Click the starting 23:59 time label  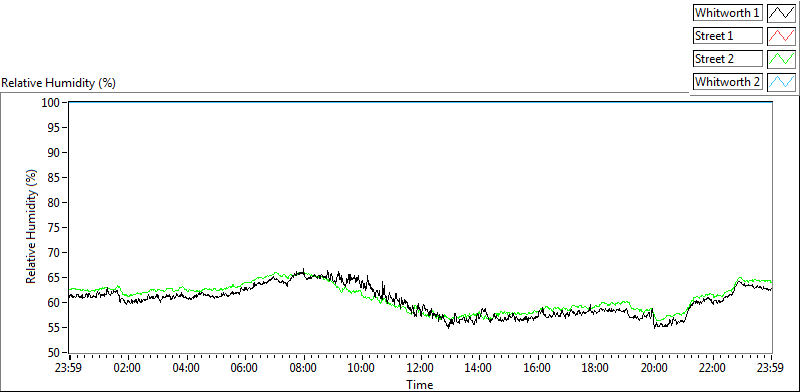pos(69,368)
